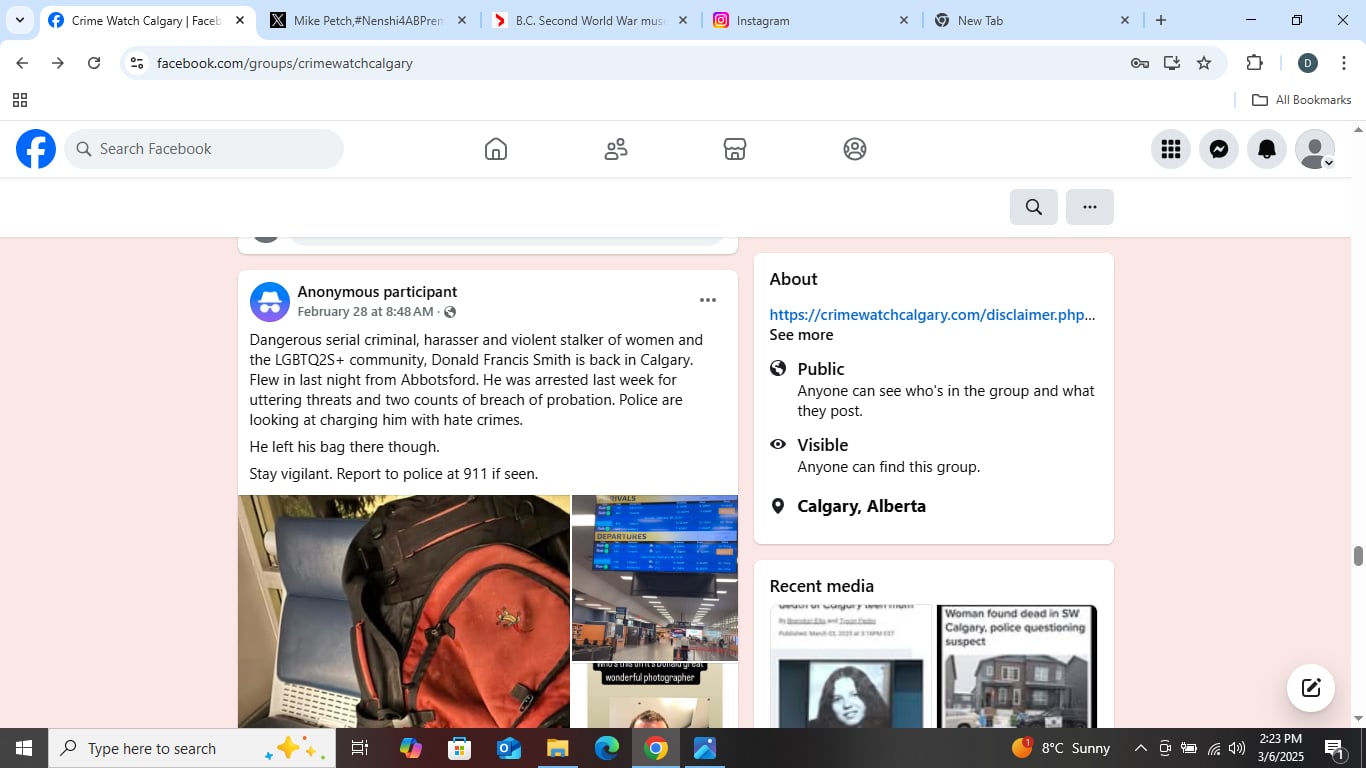Close the Instagram tab

[904, 20]
